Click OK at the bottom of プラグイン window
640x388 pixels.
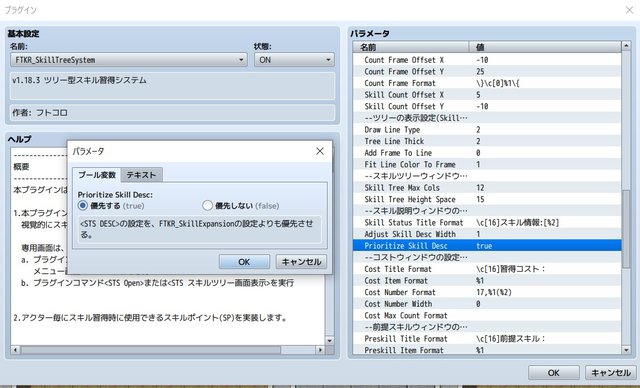tap(553, 373)
